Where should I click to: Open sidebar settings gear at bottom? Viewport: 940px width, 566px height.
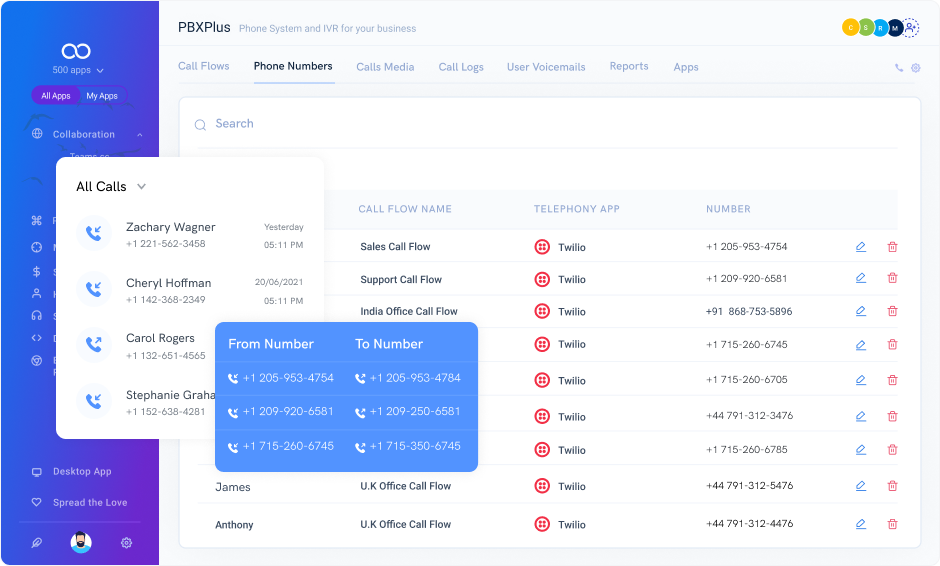(x=126, y=543)
